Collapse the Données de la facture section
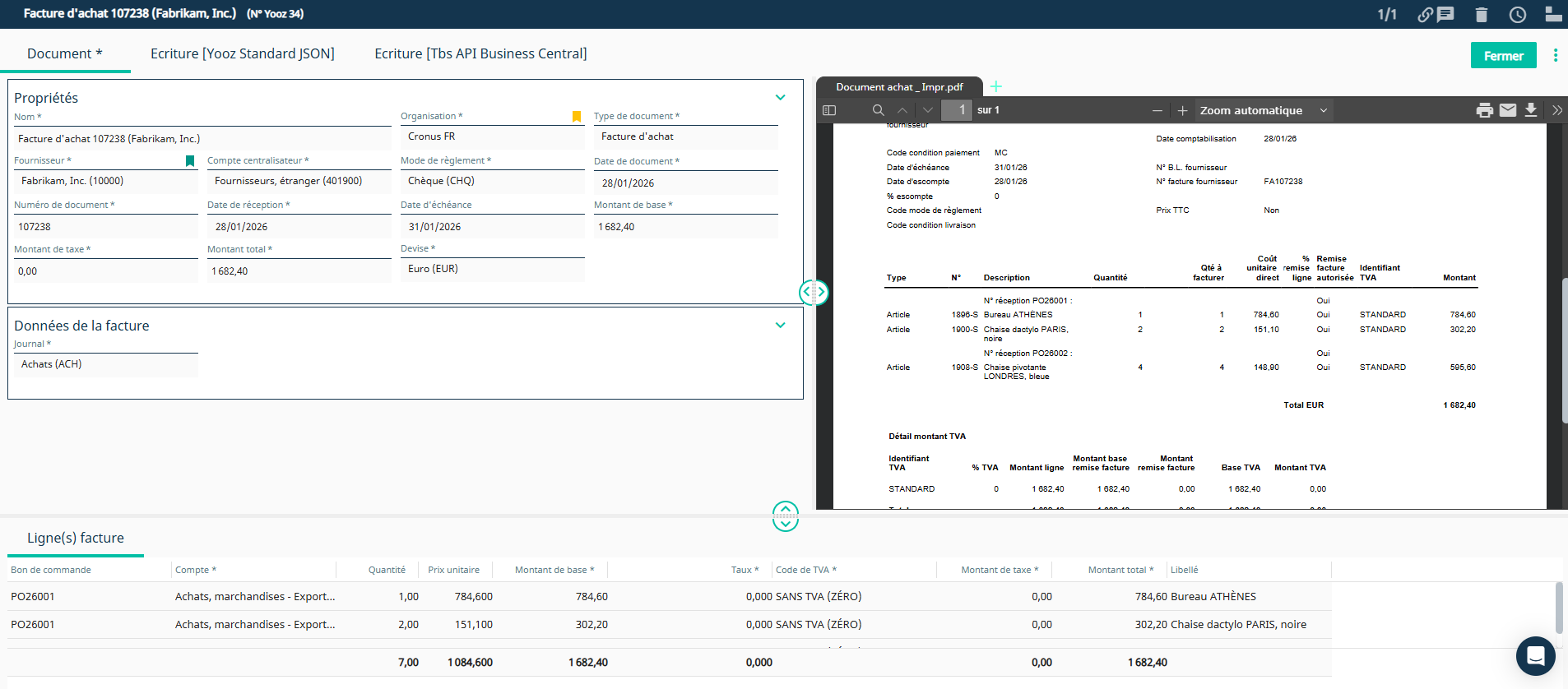The width and height of the screenshot is (1568, 689). point(780,326)
